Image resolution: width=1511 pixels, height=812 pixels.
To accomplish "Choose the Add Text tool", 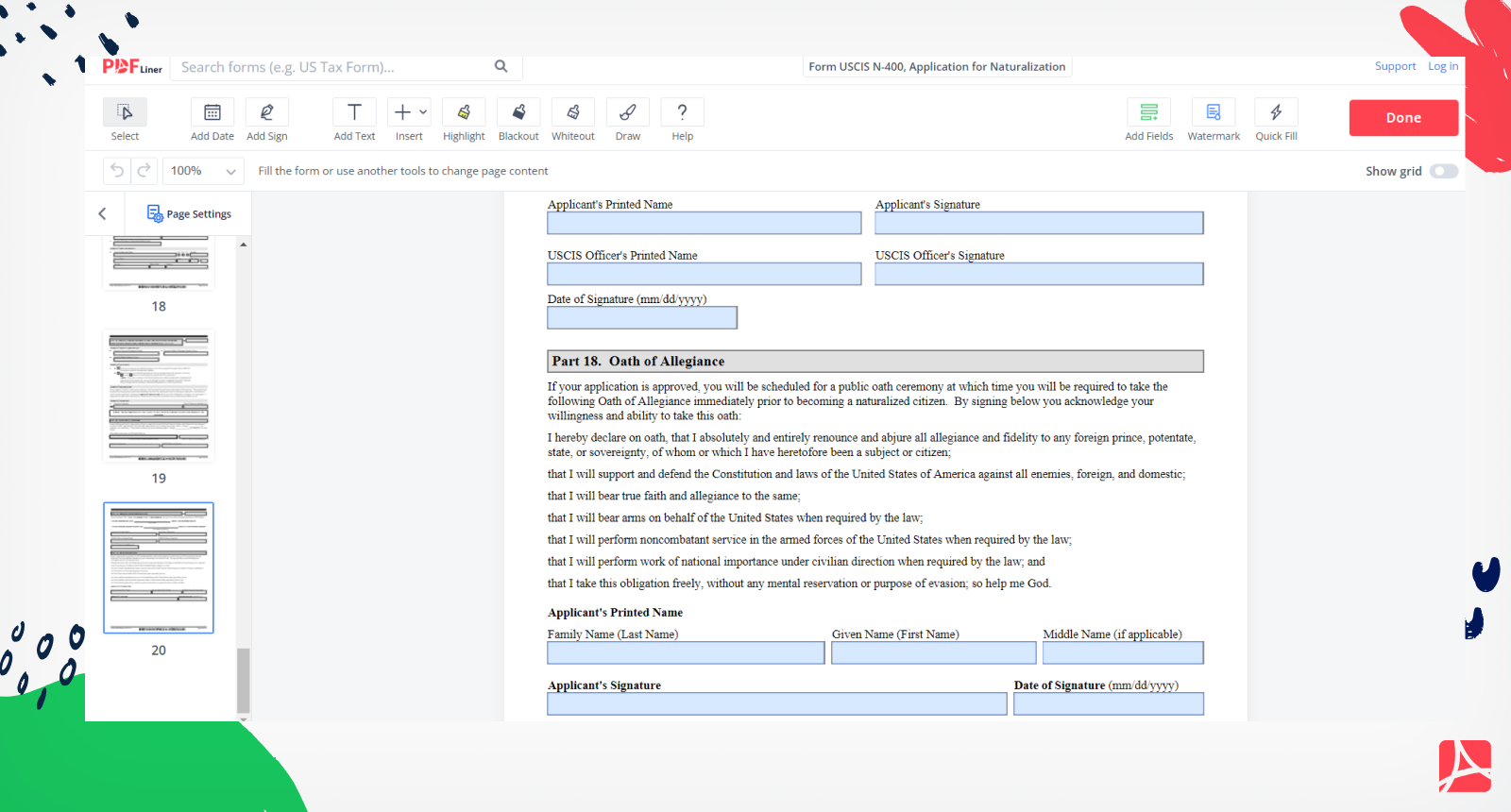I will [354, 113].
